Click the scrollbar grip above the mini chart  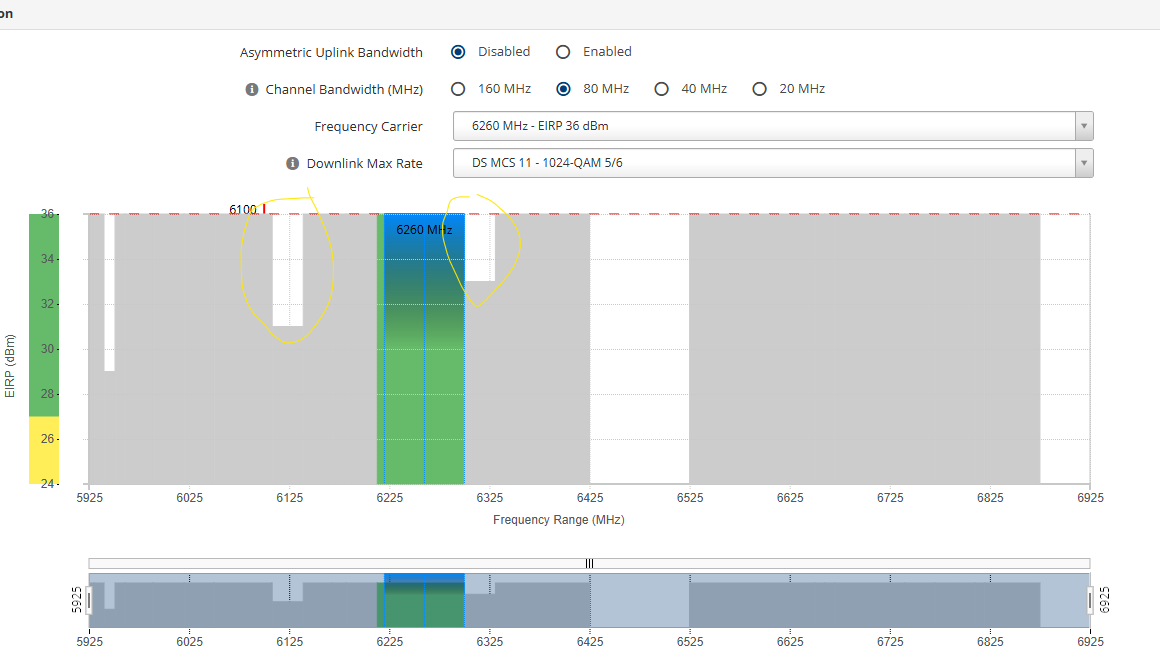(589, 564)
